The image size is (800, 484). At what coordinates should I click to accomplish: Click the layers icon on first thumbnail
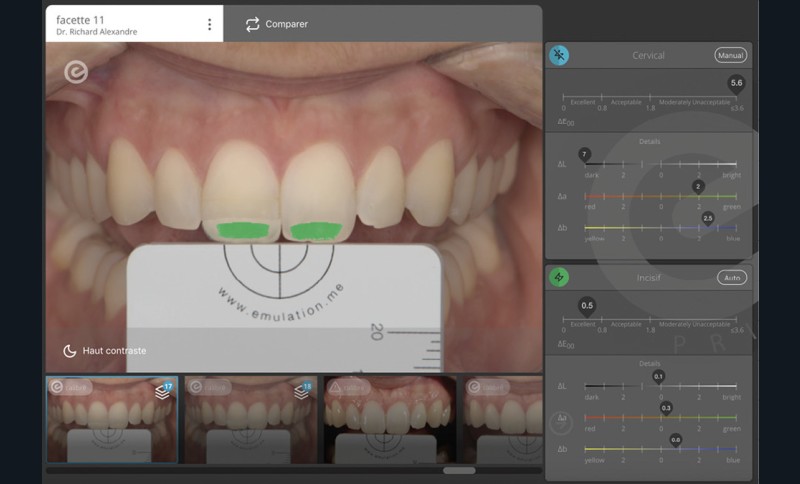161,391
